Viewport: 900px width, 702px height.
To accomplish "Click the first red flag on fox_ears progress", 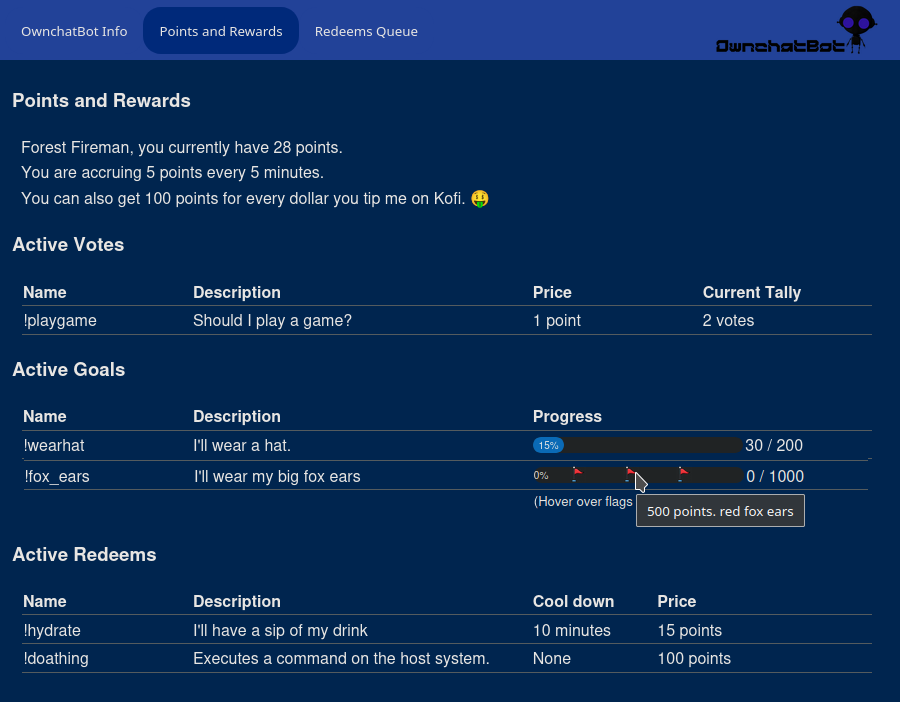I will point(577,472).
